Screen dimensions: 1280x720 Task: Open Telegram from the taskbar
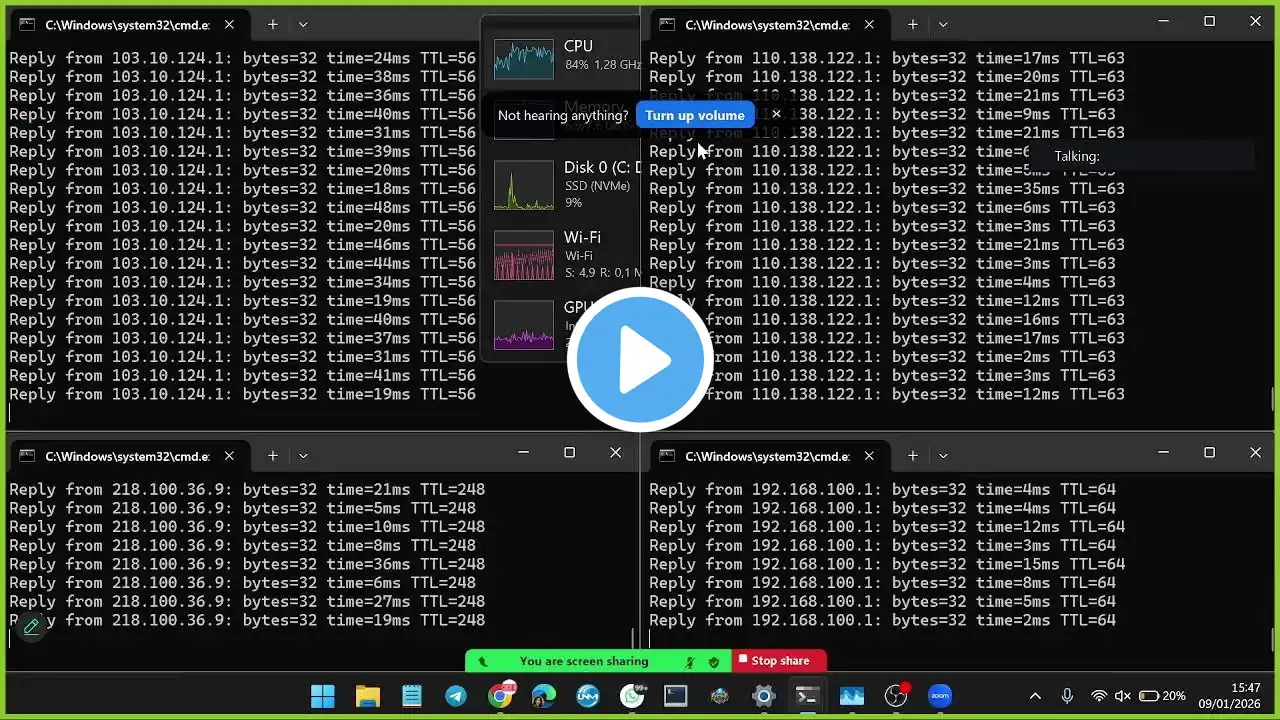455,696
